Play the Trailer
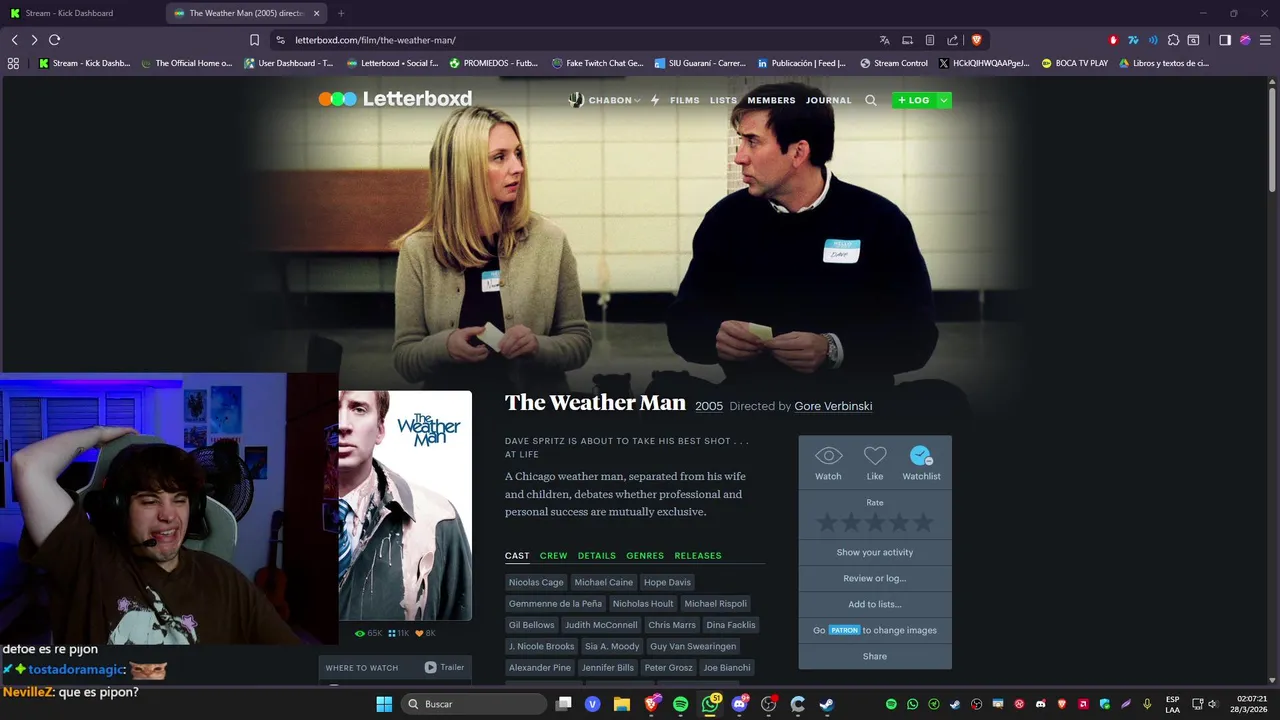The height and width of the screenshot is (720, 1280). (444, 667)
